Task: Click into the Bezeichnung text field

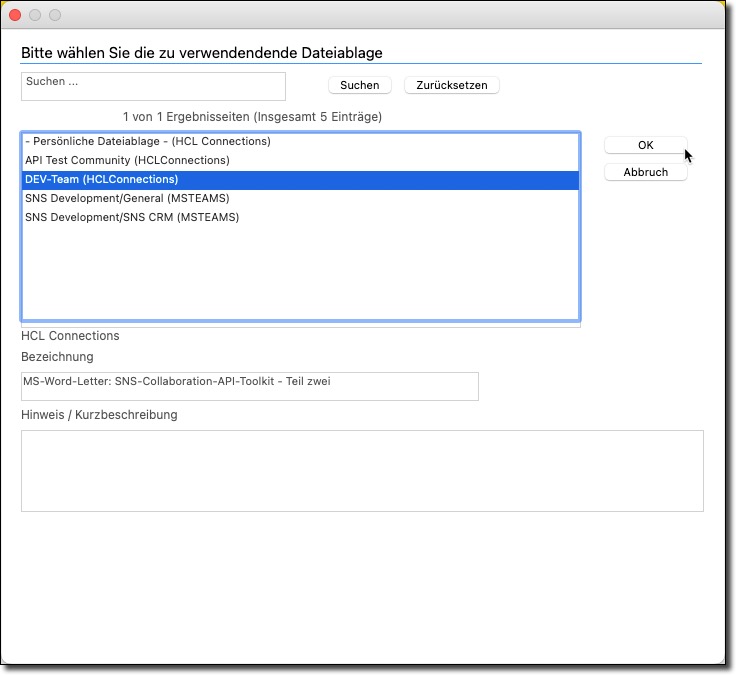Action: pyautogui.click(x=250, y=386)
